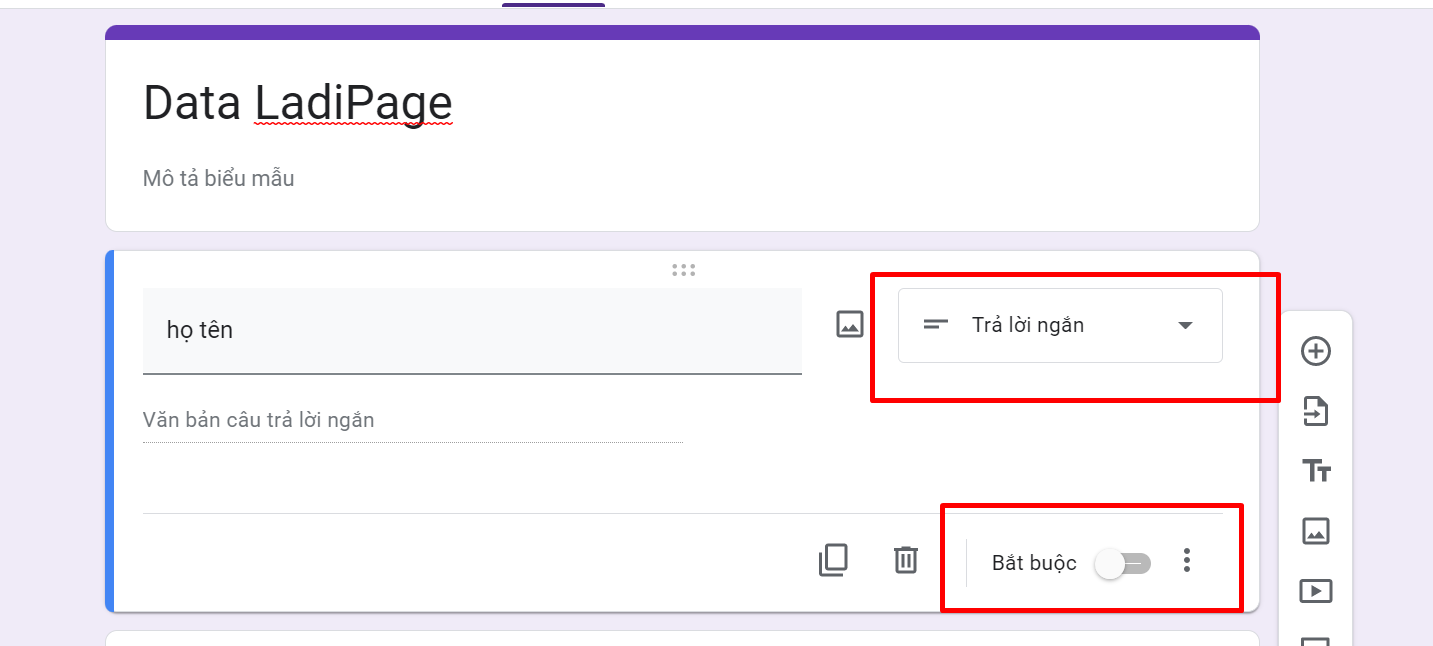
Task: Click the họ tên question title field
Action: click(x=472, y=330)
